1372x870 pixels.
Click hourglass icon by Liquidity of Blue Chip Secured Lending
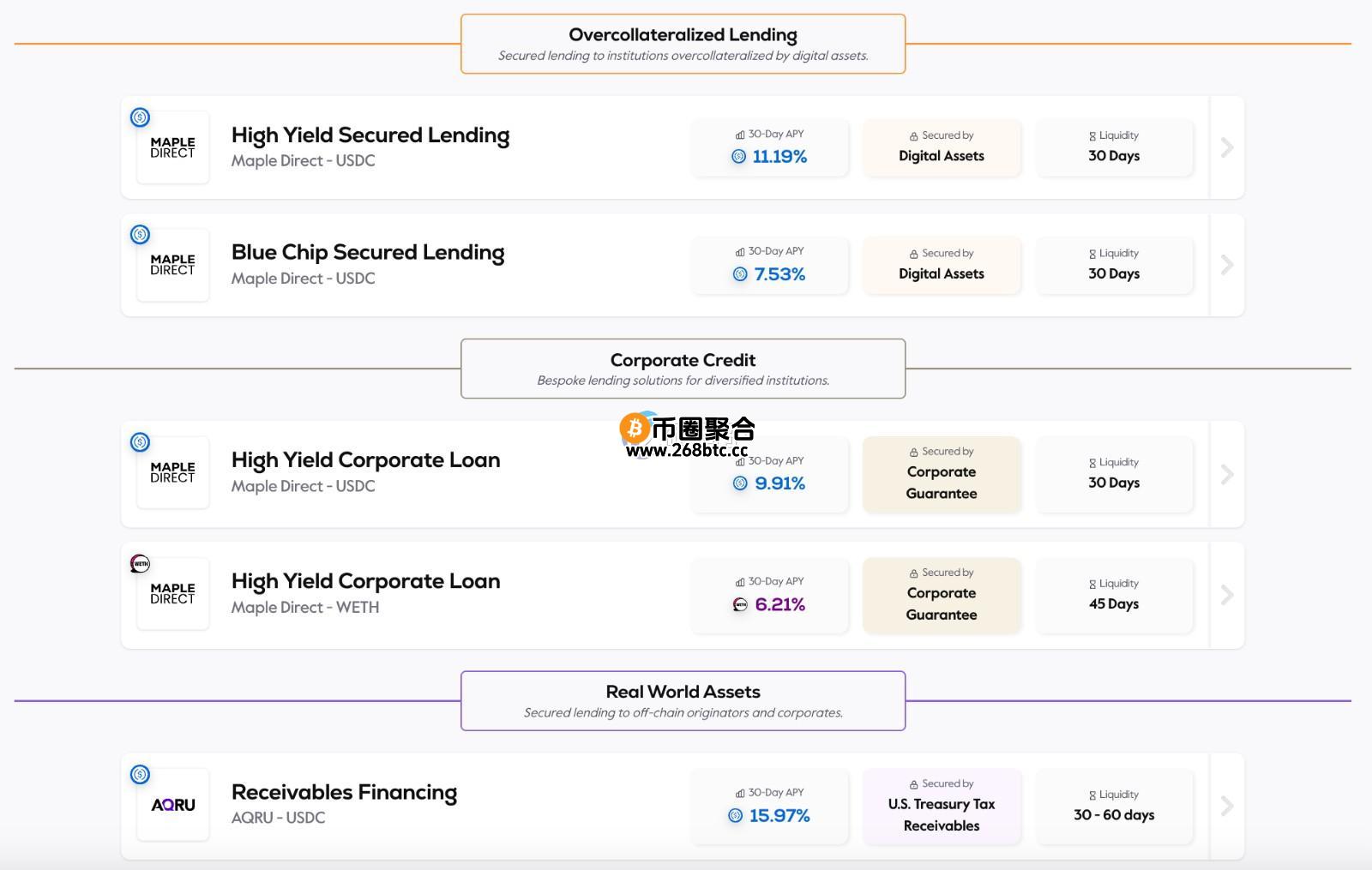pyautogui.click(x=1092, y=254)
